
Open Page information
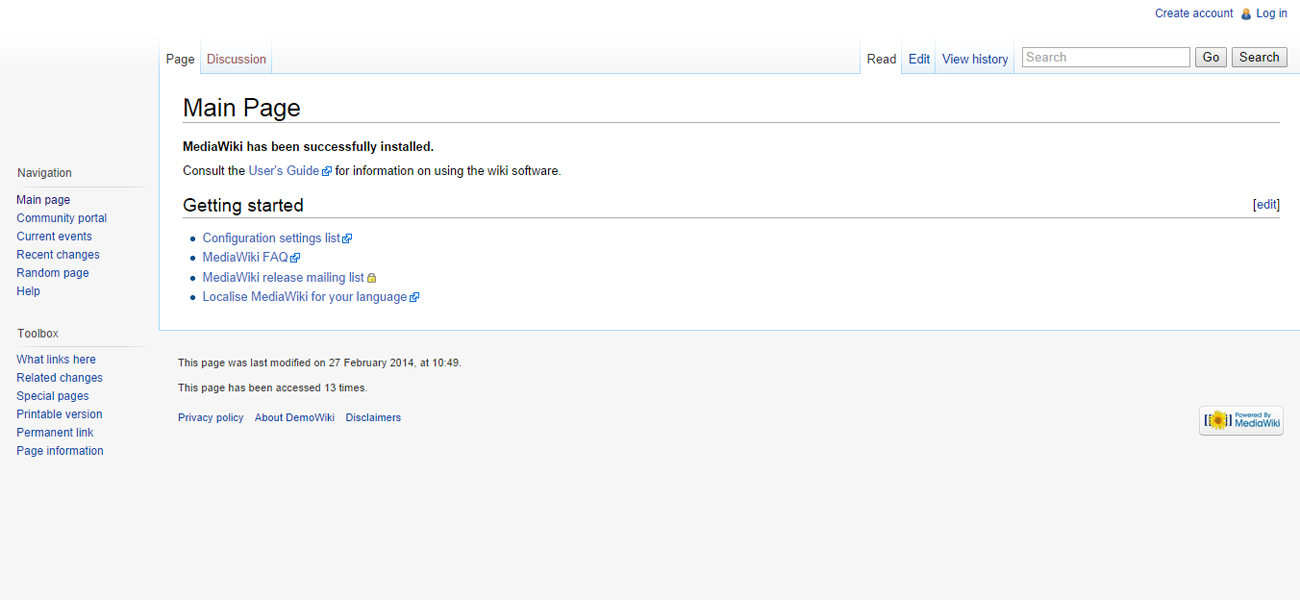(60, 451)
